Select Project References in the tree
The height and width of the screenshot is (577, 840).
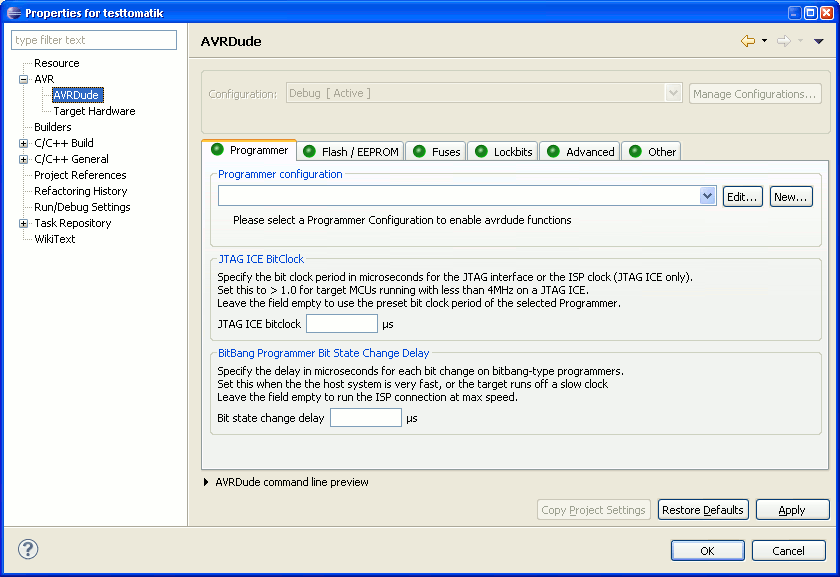(x=80, y=175)
